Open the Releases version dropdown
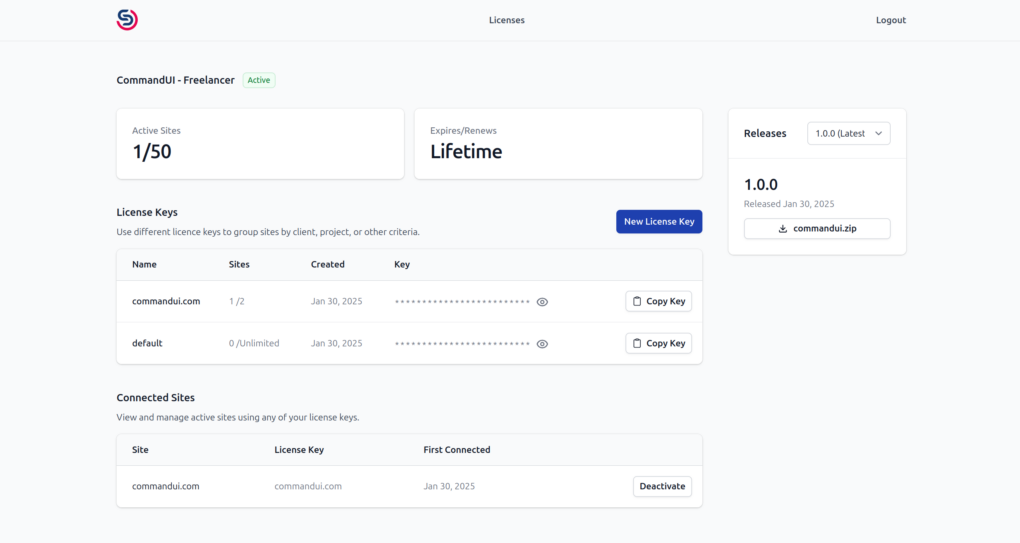Image resolution: width=1020 pixels, height=543 pixels. pos(848,133)
